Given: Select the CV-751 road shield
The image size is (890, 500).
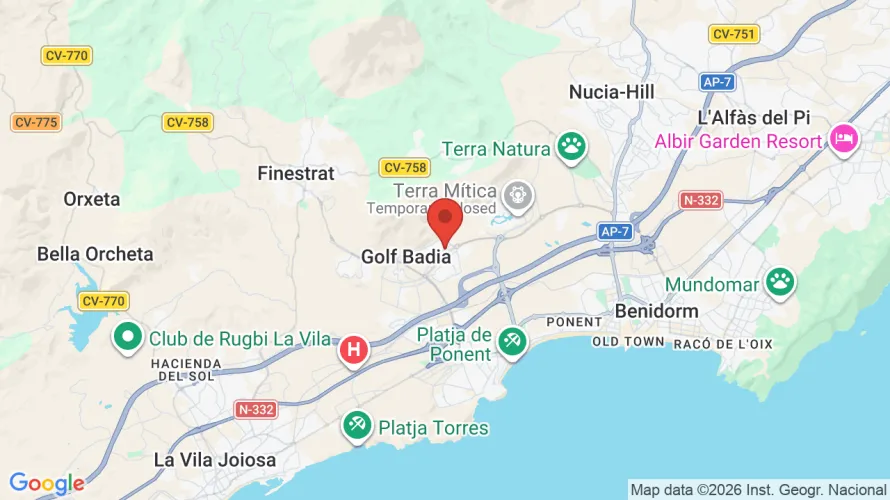Looking at the screenshot, I should coord(733,34).
